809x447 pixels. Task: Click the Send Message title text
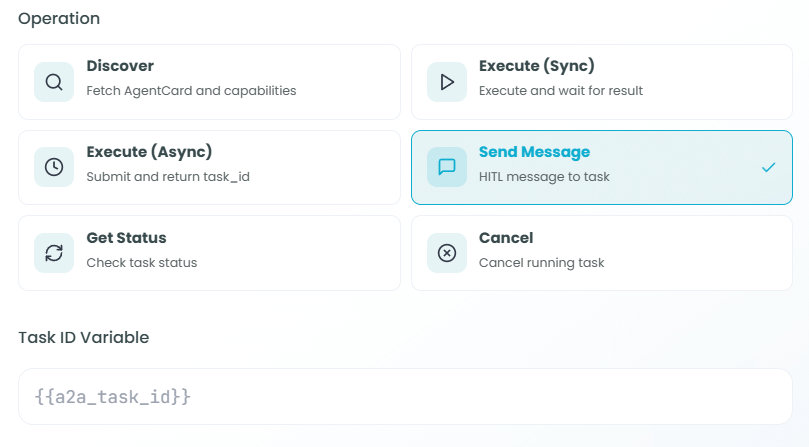[534, 152]
